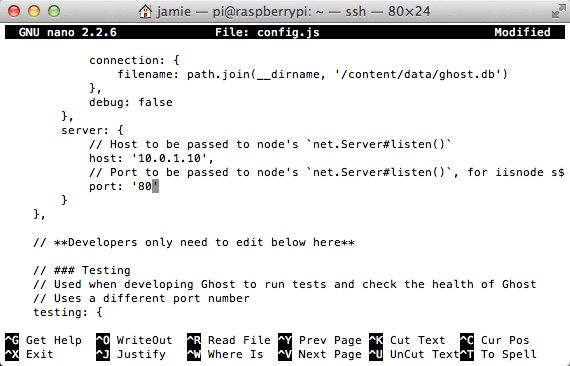This screenshot has height=366, width=570.
Task: Click the ^R Read File shortcut
Action: (x=229, y=340)
